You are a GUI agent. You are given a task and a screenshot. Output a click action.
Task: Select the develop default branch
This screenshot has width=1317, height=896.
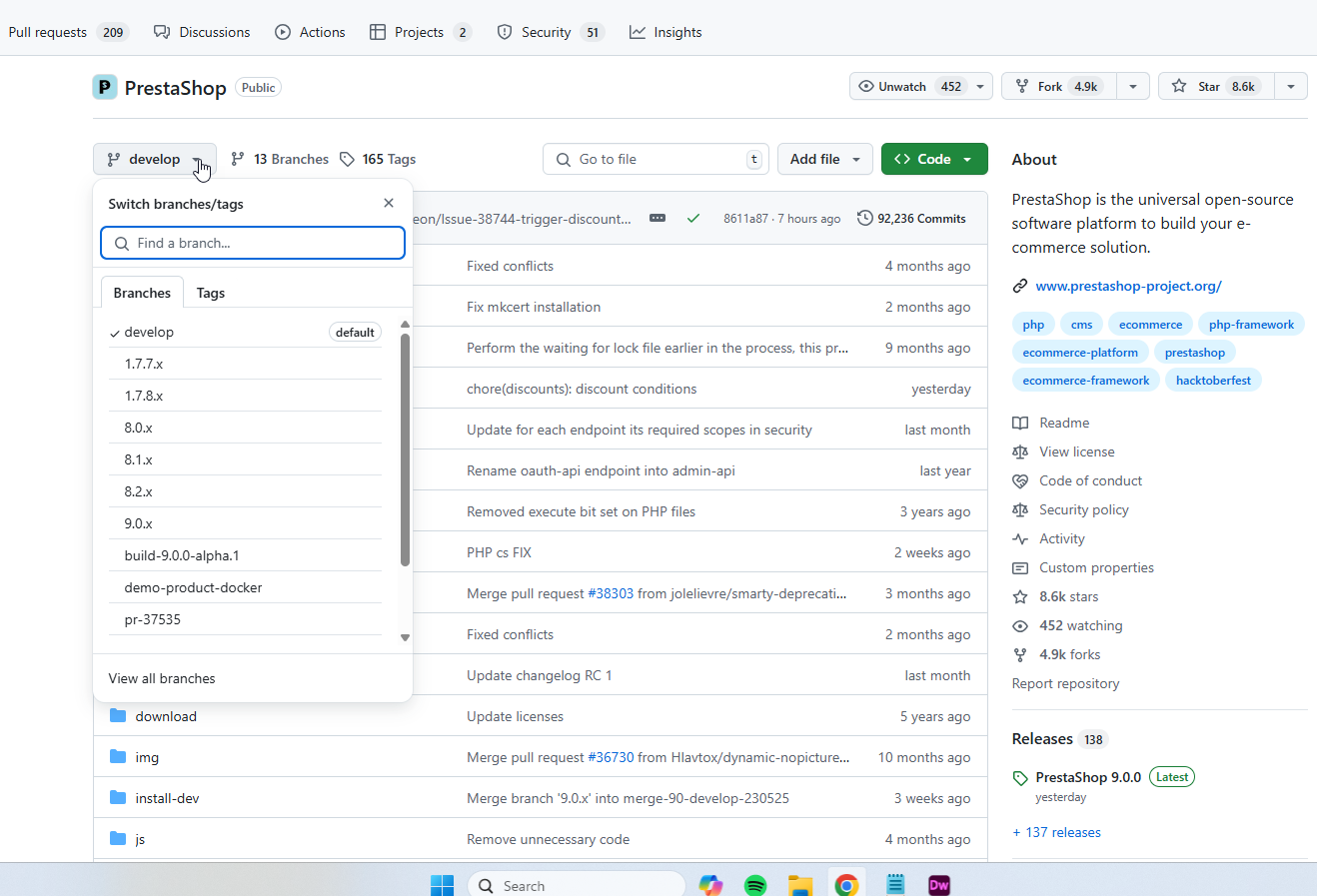pos(245,332)
